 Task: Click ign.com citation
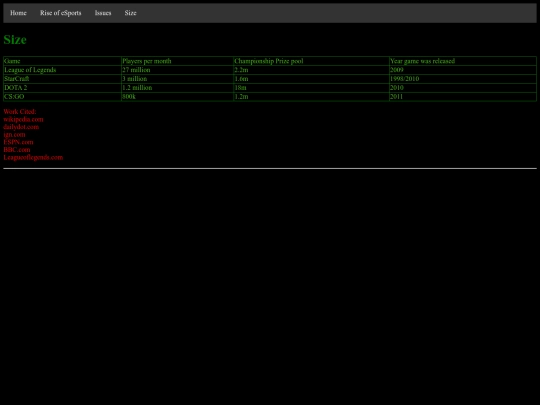[14, 135]
